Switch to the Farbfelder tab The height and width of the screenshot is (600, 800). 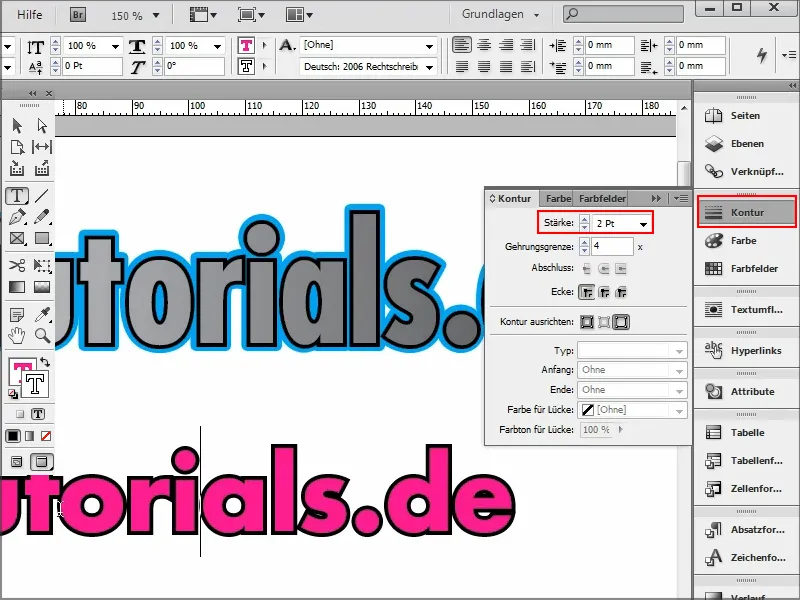(x=602, y=198)
